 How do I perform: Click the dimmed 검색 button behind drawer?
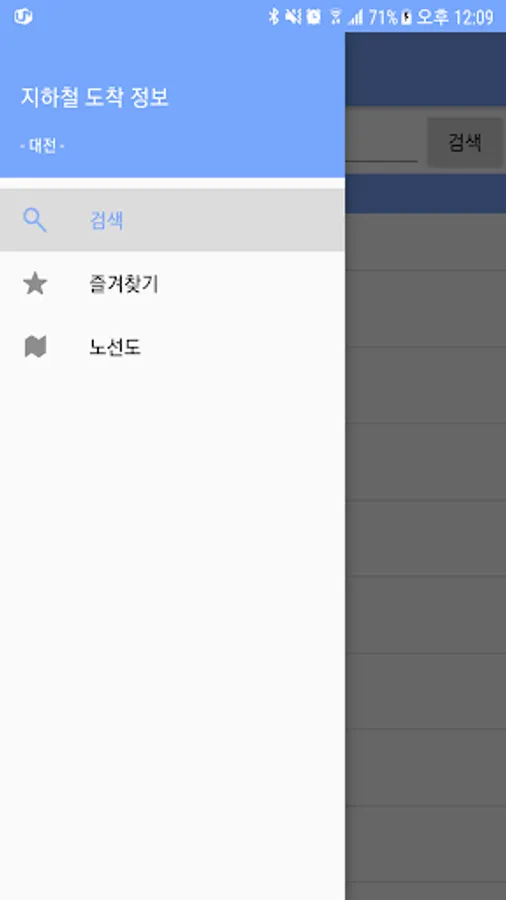tap(465, 142)
